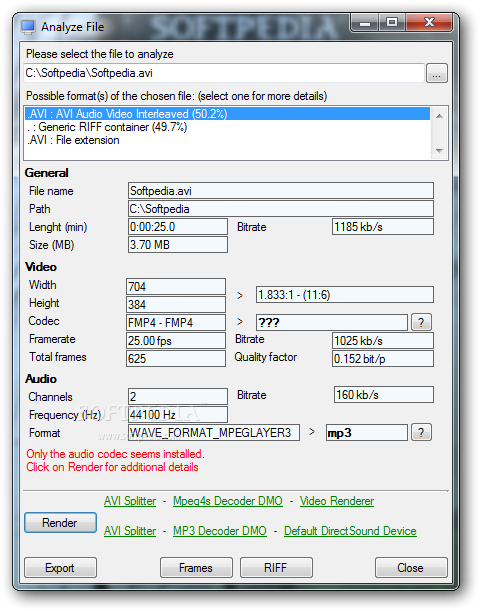The width and height of the screenshot is (480, 611).
Task: Open the MP3 Decoder DMO link
Action: [220, 531]
